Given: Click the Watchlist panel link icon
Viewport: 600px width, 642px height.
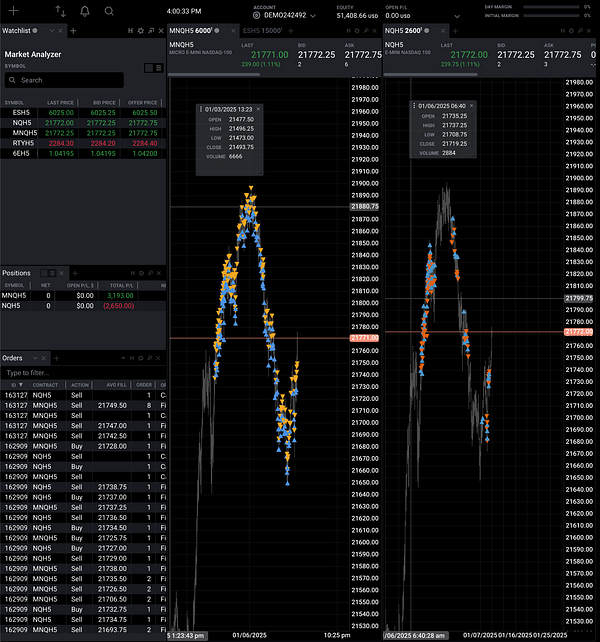Looking at the screenshot, I should point(130,31).
